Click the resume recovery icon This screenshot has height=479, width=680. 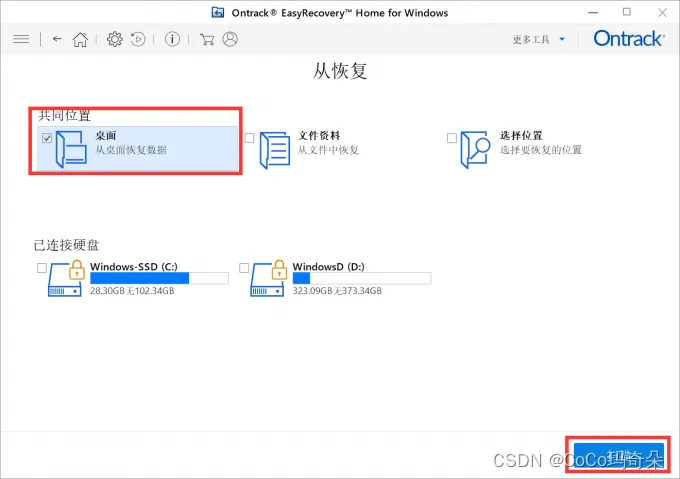[x=138, y=39]
